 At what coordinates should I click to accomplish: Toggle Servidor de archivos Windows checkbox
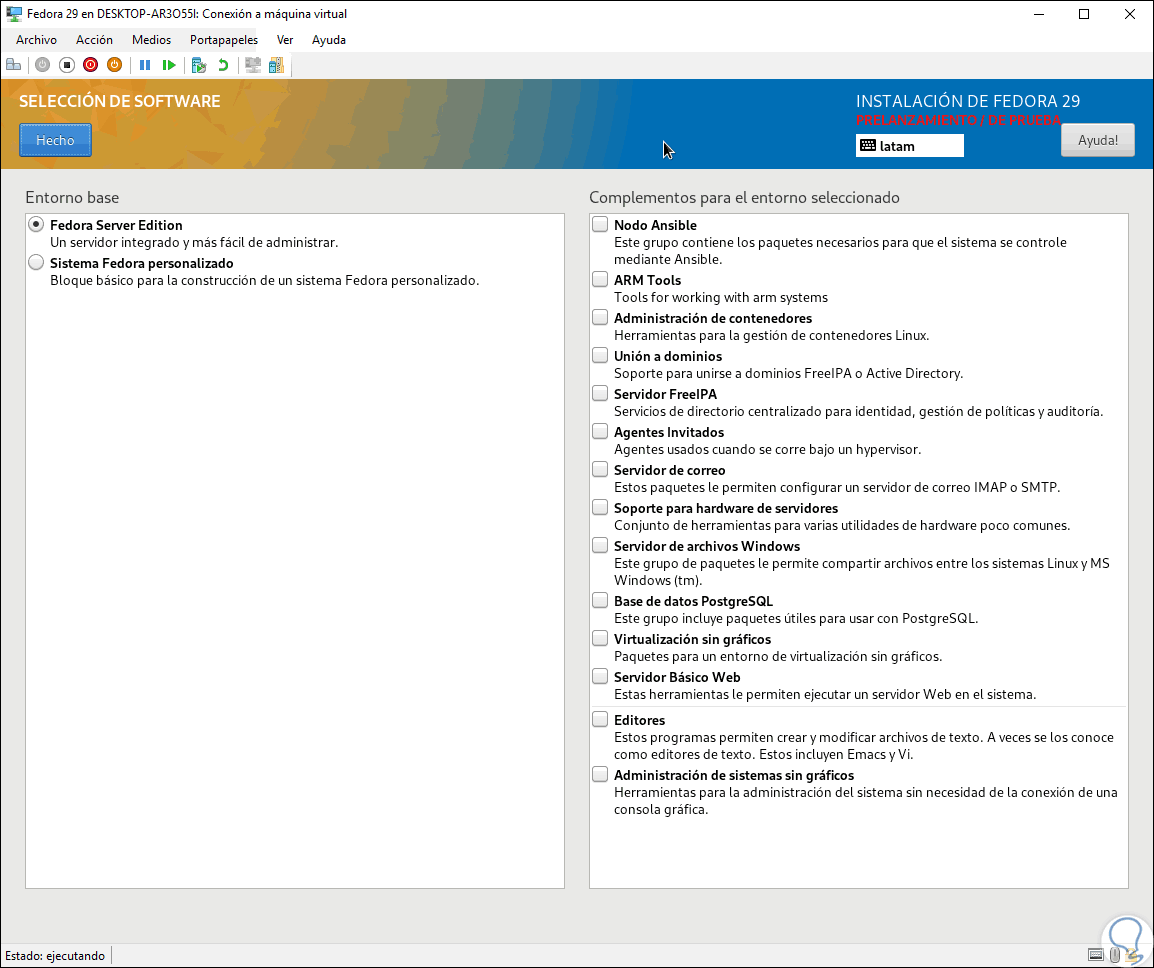click(600, 545)
